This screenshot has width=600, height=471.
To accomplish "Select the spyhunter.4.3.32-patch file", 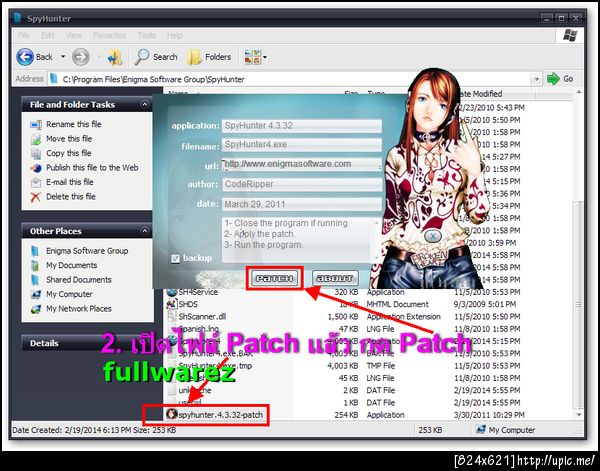I will pyautogui.click(x=220, y=415).
